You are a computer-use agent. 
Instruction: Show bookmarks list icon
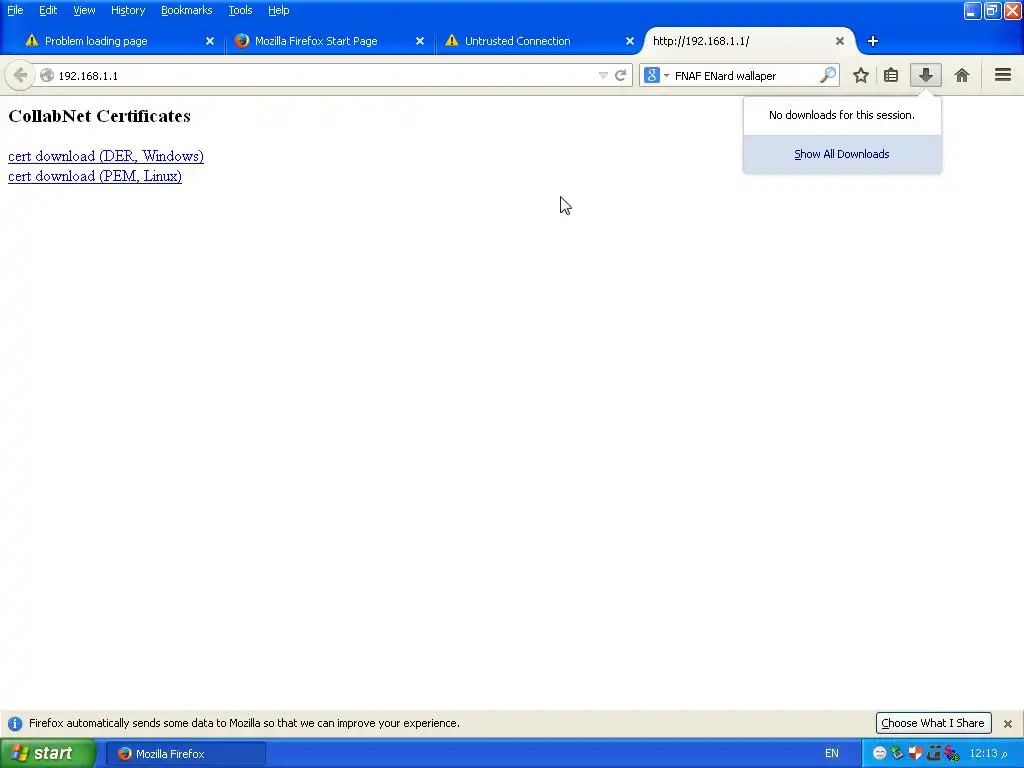point(891,76)
